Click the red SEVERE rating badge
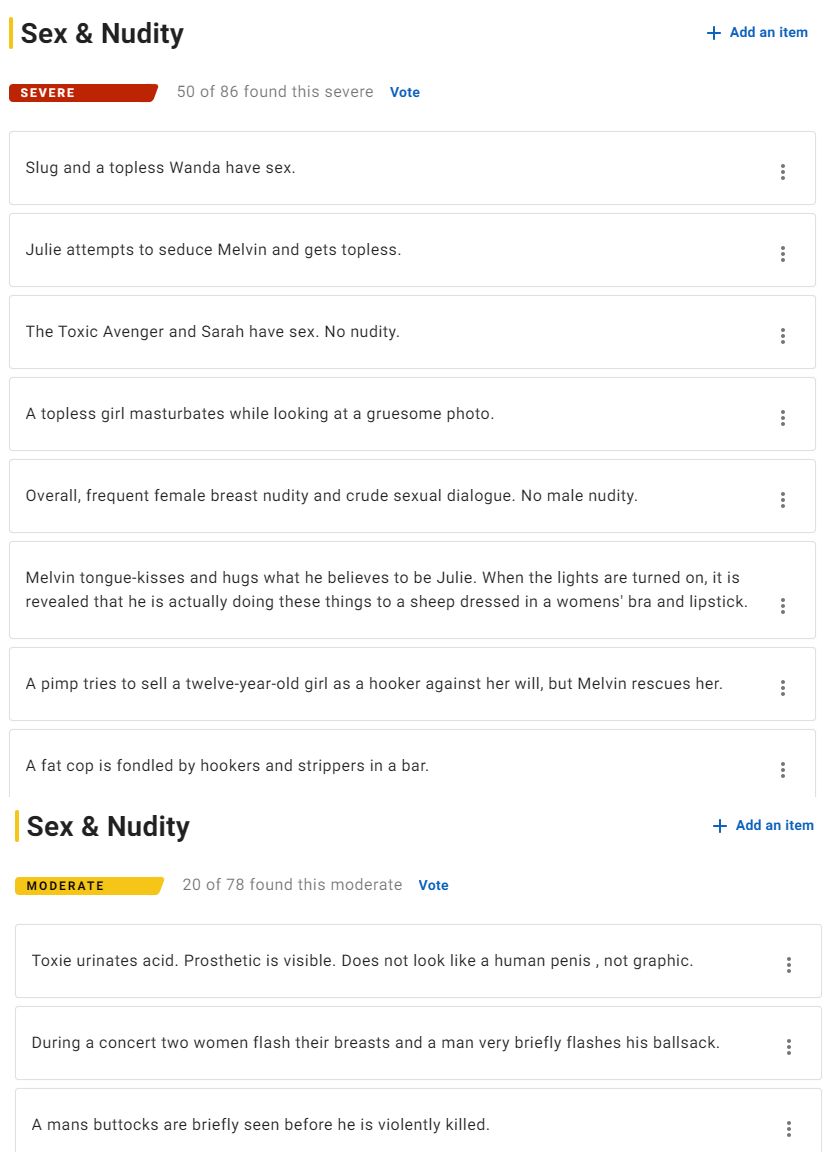The height and width of the screenshot is (1152, 836). pyautogui.click(x=83, y=93)
